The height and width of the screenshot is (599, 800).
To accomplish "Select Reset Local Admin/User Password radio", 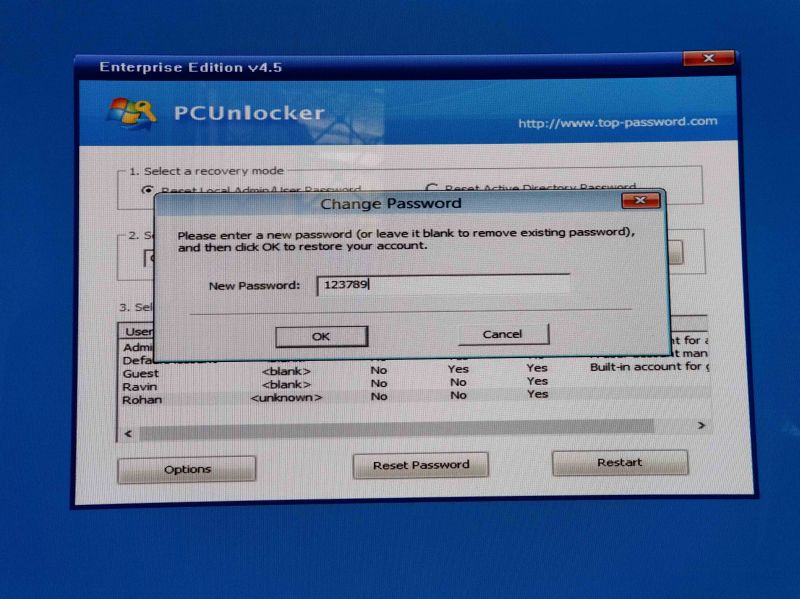I will pos(147,190).
